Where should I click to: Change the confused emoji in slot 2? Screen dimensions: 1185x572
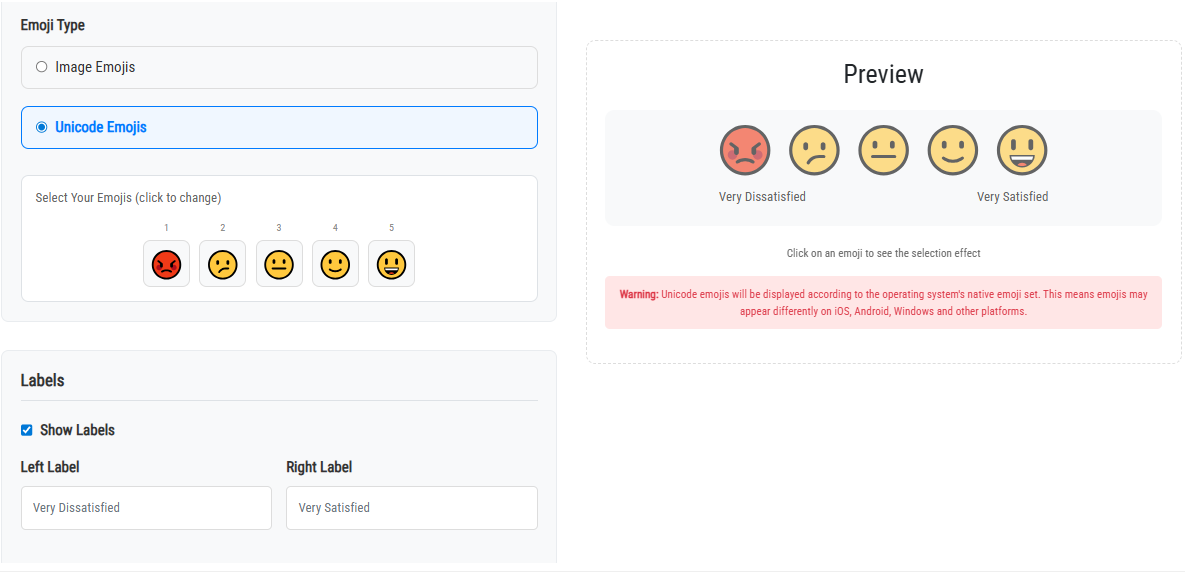222,264
